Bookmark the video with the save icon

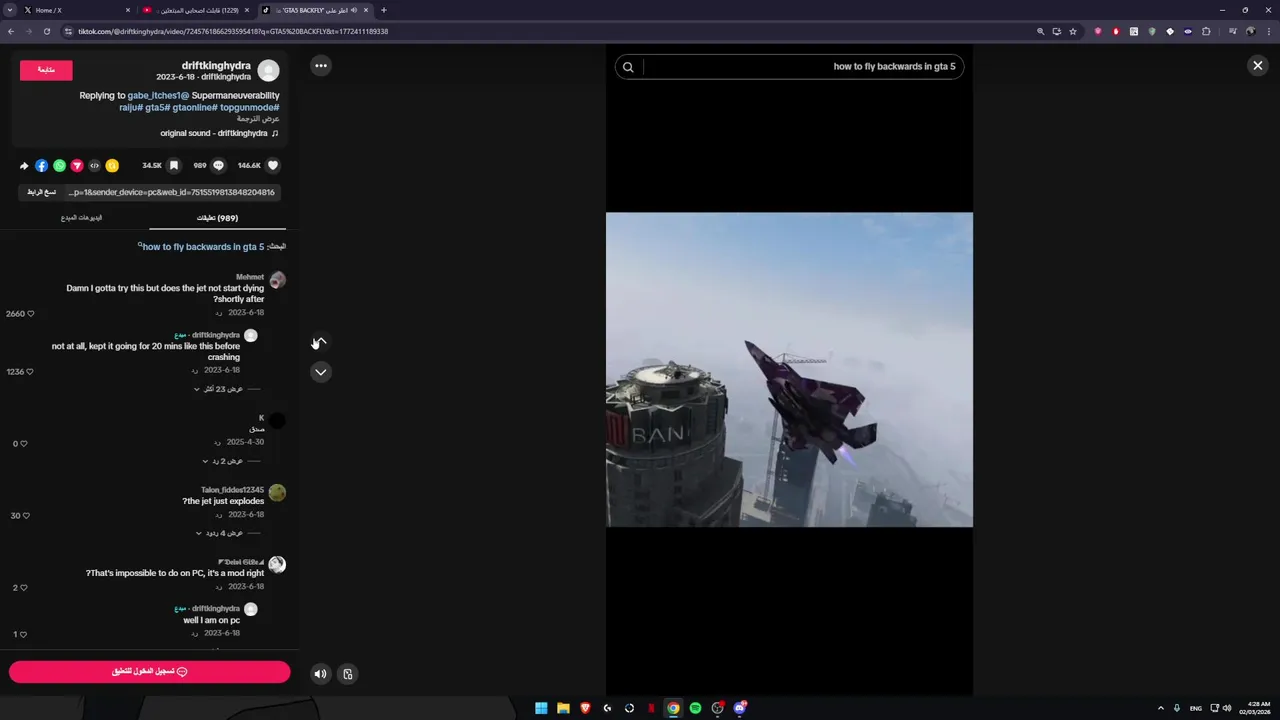coord(174,166)
